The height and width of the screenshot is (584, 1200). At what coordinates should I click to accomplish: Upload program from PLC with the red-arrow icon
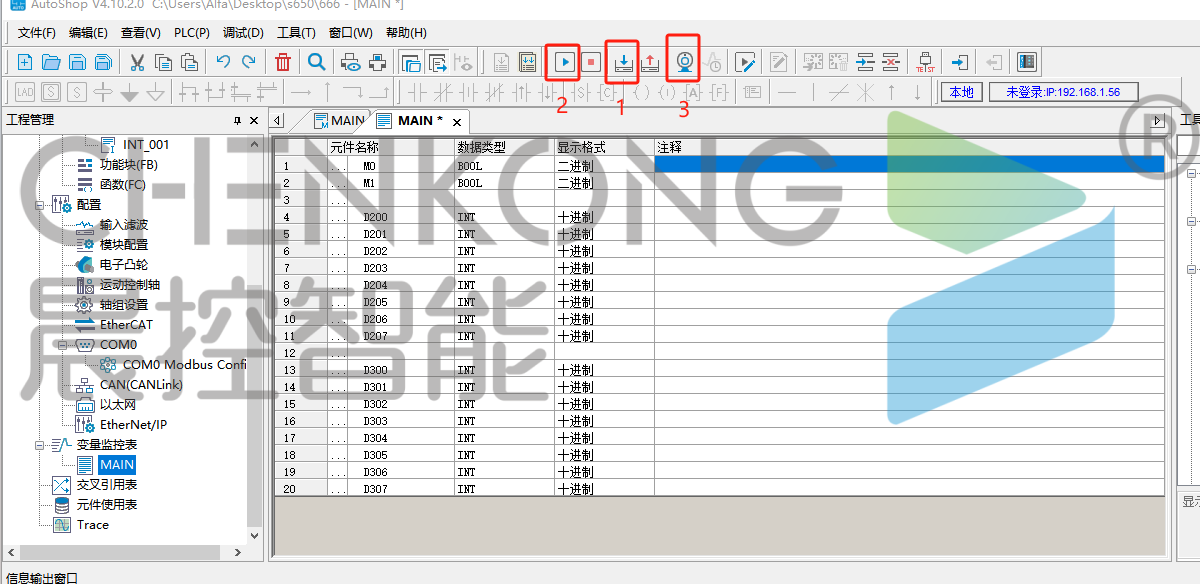point(650,62)
